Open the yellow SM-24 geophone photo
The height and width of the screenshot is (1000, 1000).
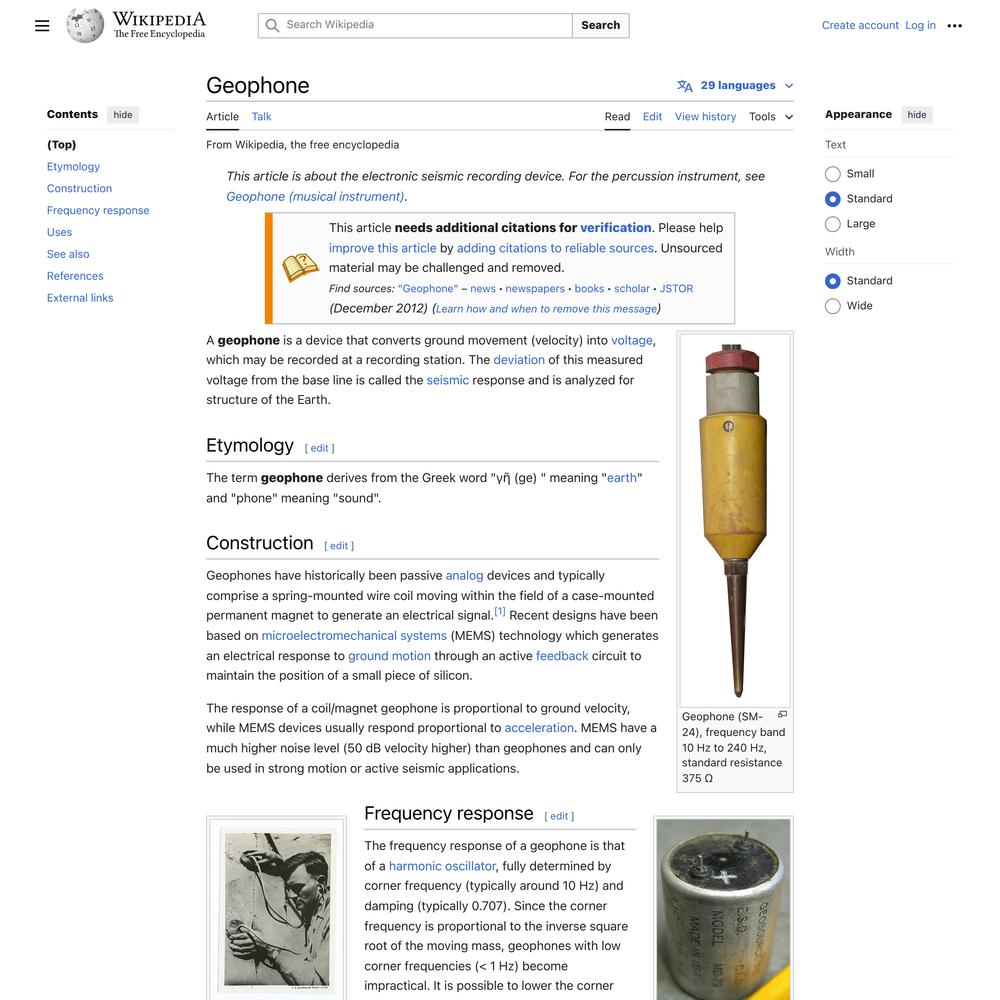735,520
